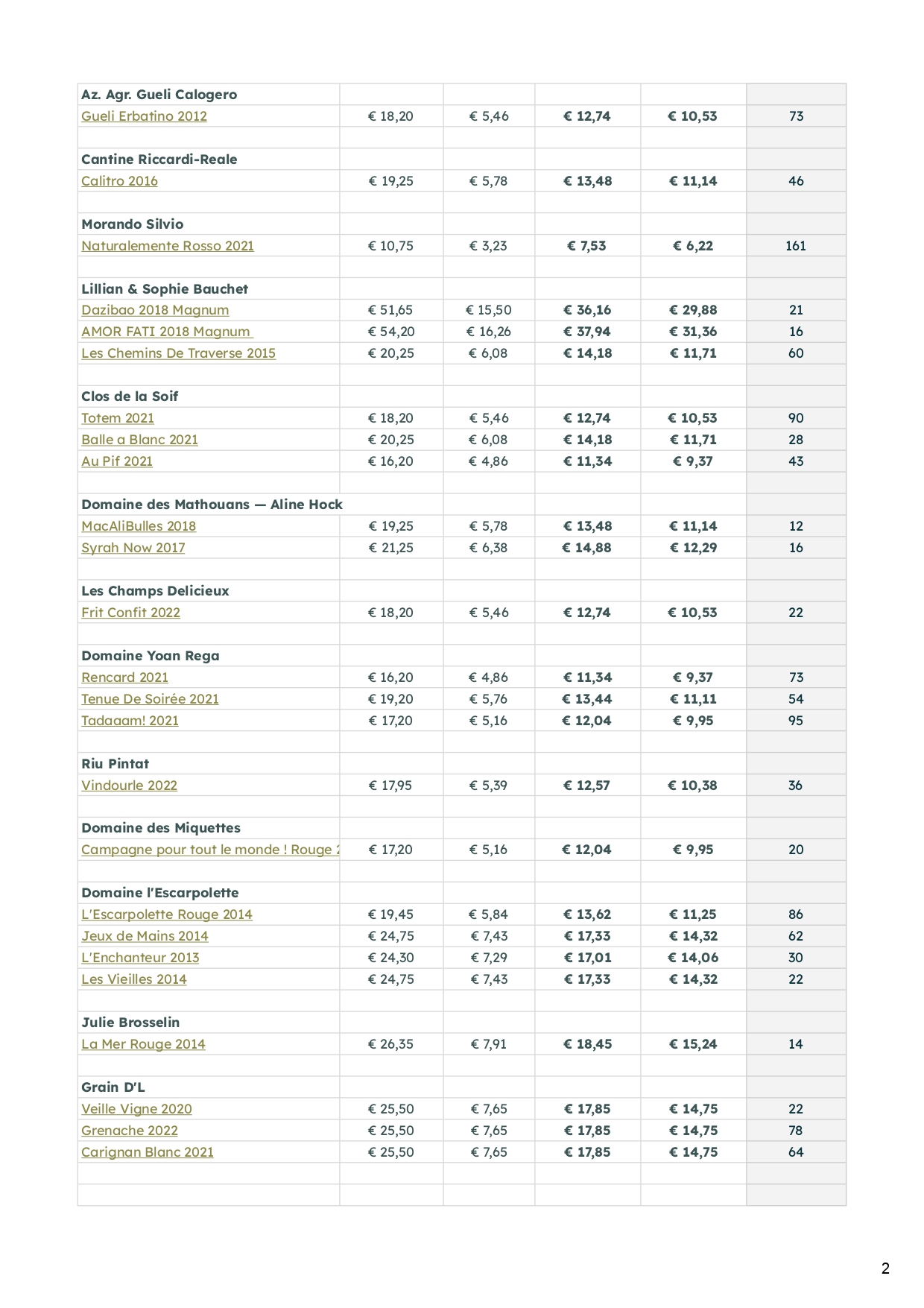Screen dimensions: 924x1308
Task: Open the Balle a Blanc 2021 link
Action: [x=139, y=440]
